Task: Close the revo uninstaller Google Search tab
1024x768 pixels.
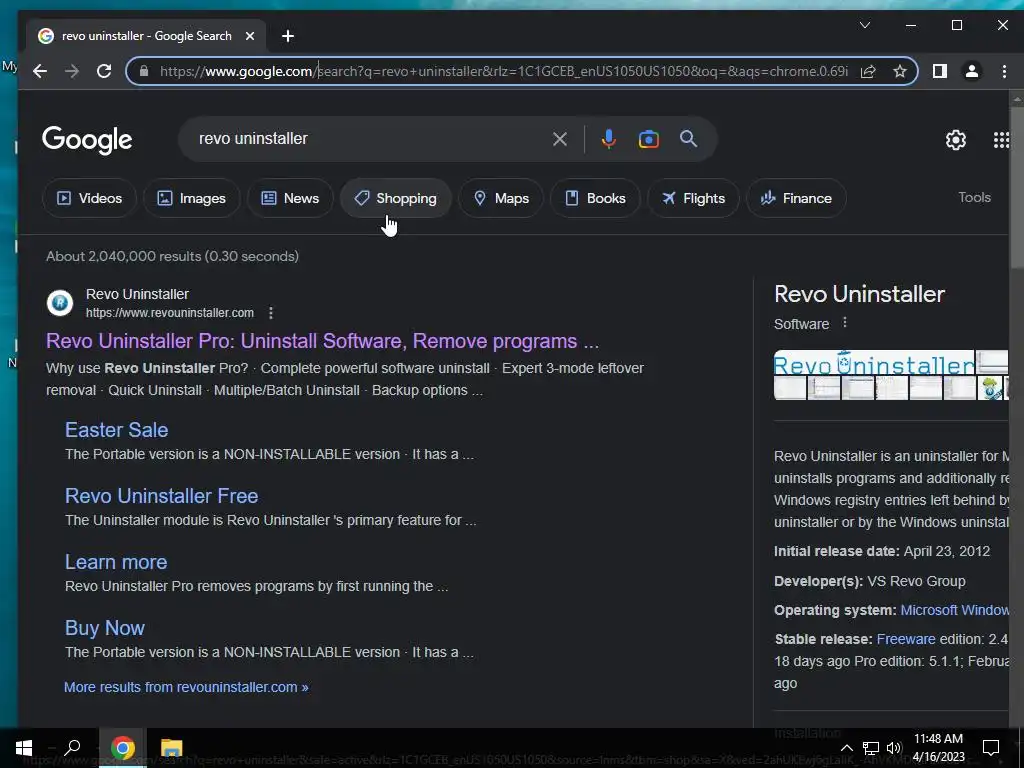Action: point(249,36)
